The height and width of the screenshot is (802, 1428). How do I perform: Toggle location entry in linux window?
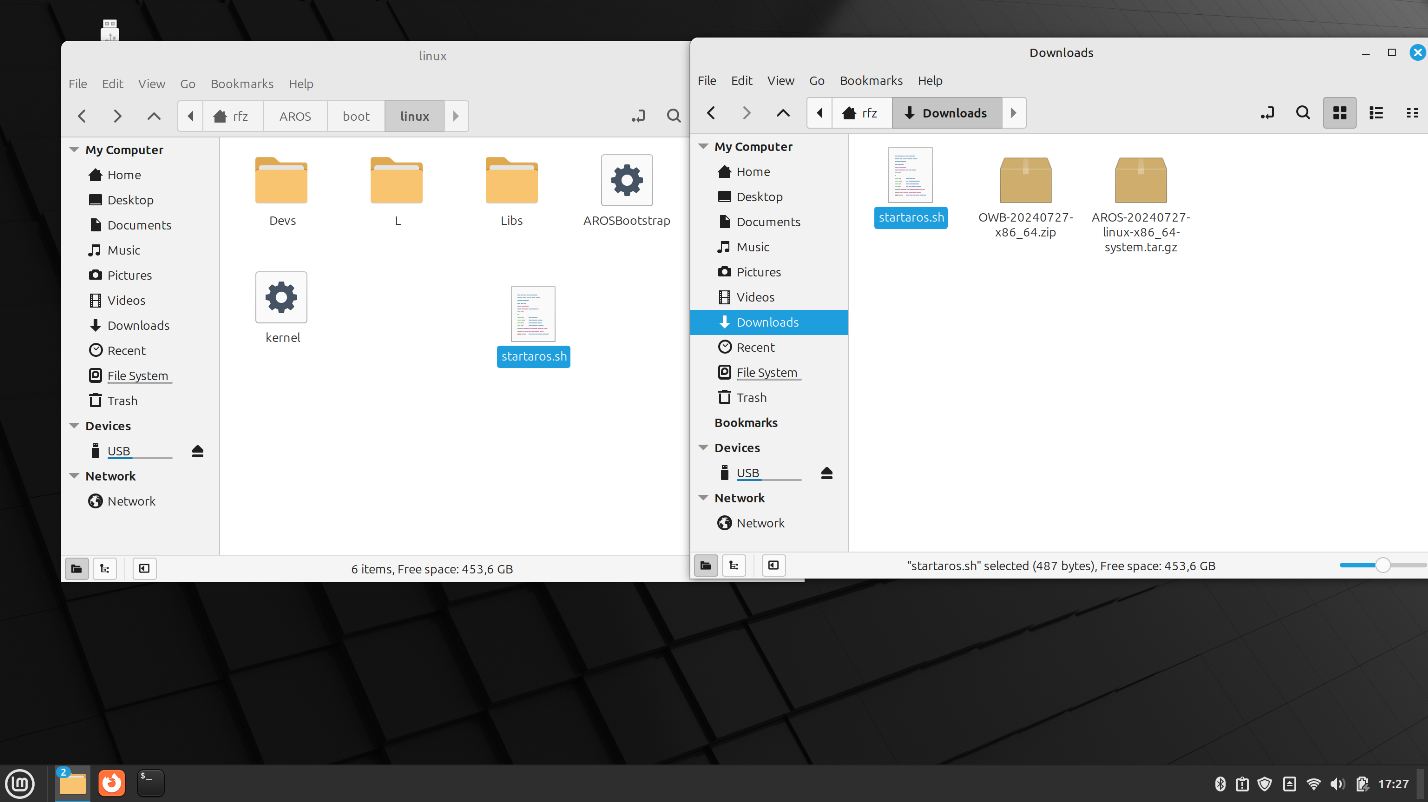(638, 116)
